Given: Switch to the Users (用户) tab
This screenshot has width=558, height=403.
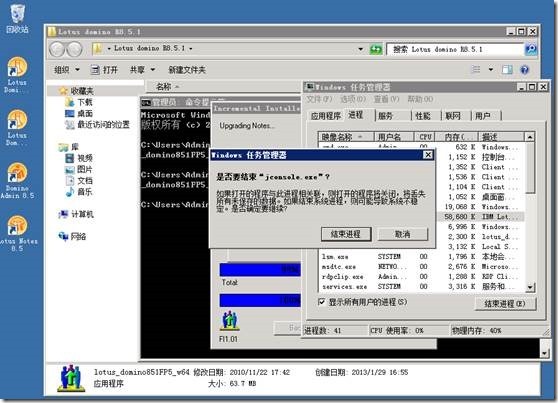Looking at the screenshot, I should coord(486,116).
